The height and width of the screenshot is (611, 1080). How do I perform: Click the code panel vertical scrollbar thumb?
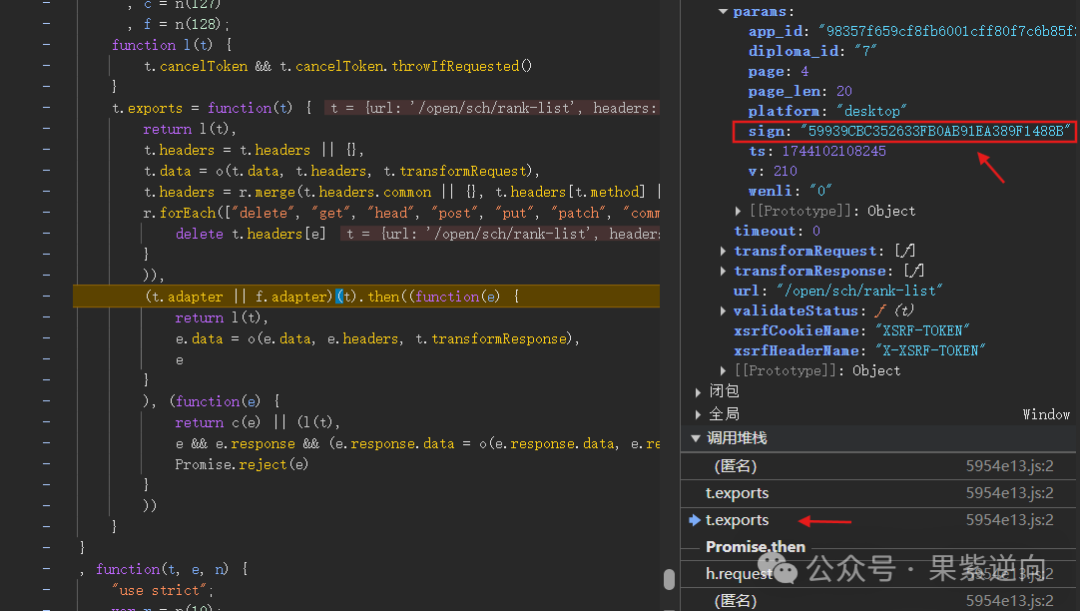pos(669,579)
